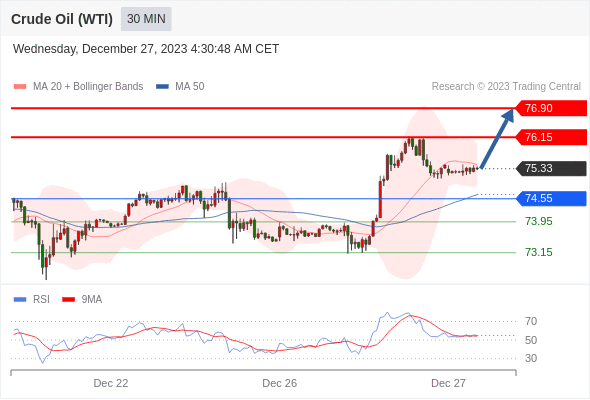
Task: Click the date and time text line
Action: click(x=146, y=49)
